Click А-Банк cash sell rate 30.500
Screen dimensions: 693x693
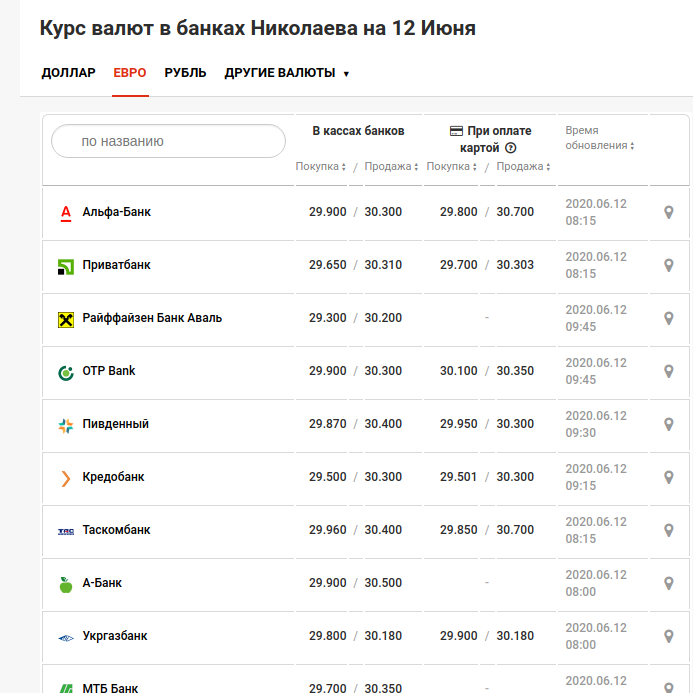point(383,583)
